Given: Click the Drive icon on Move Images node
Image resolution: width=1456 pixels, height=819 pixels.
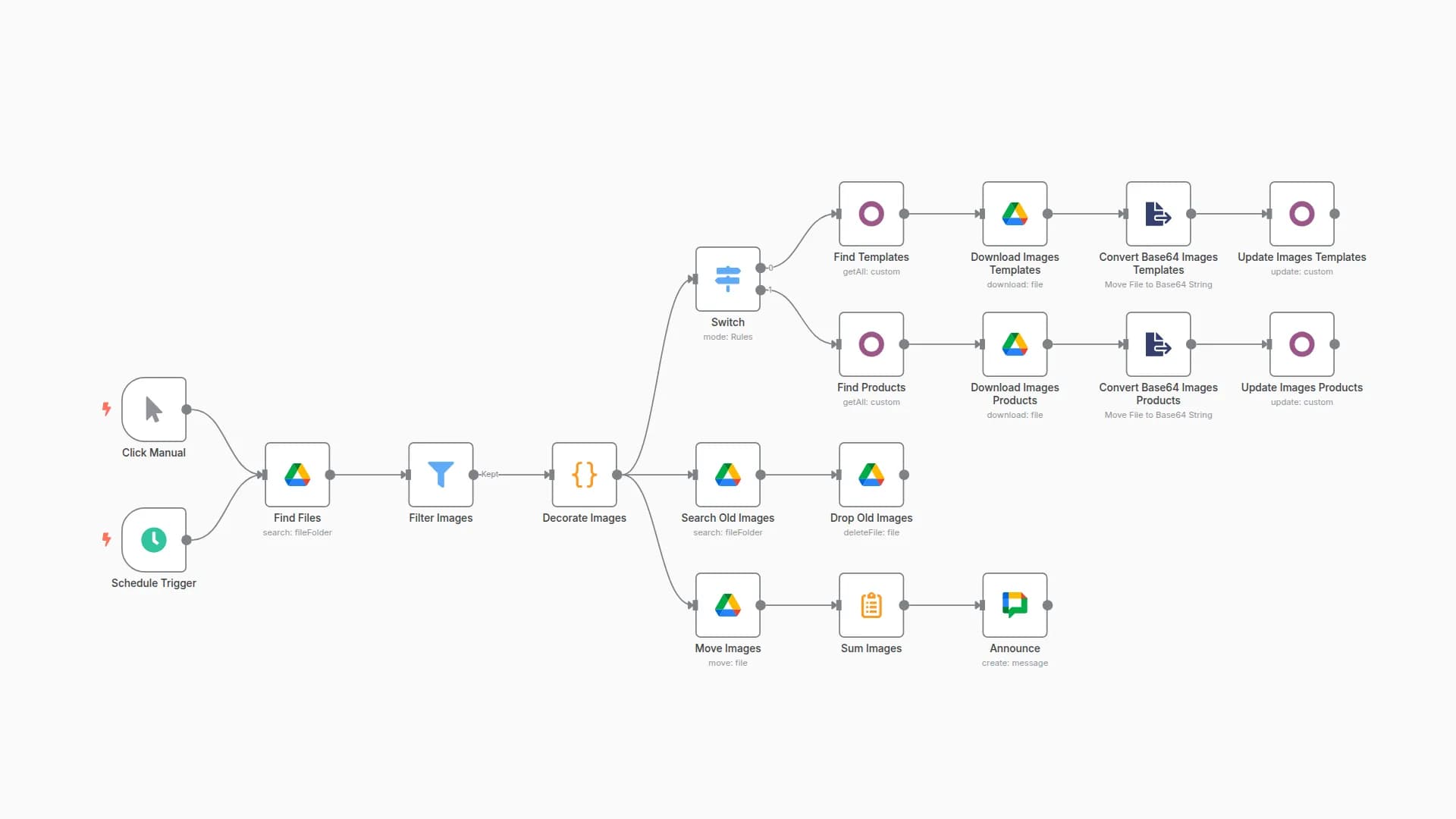Looking at the screenshot, I should tap(727, 605).
